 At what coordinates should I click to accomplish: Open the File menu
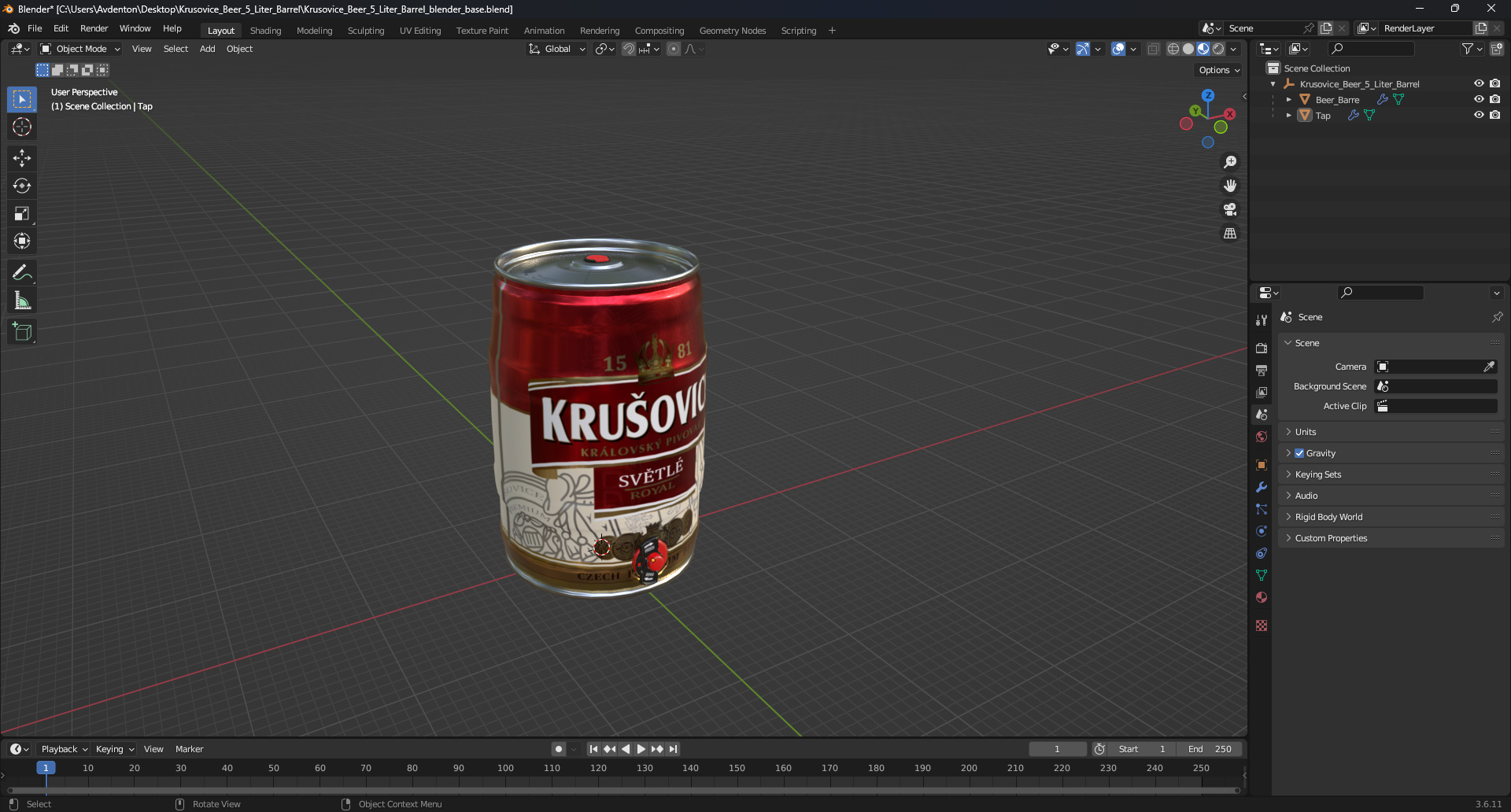click(x=35, y=28)
